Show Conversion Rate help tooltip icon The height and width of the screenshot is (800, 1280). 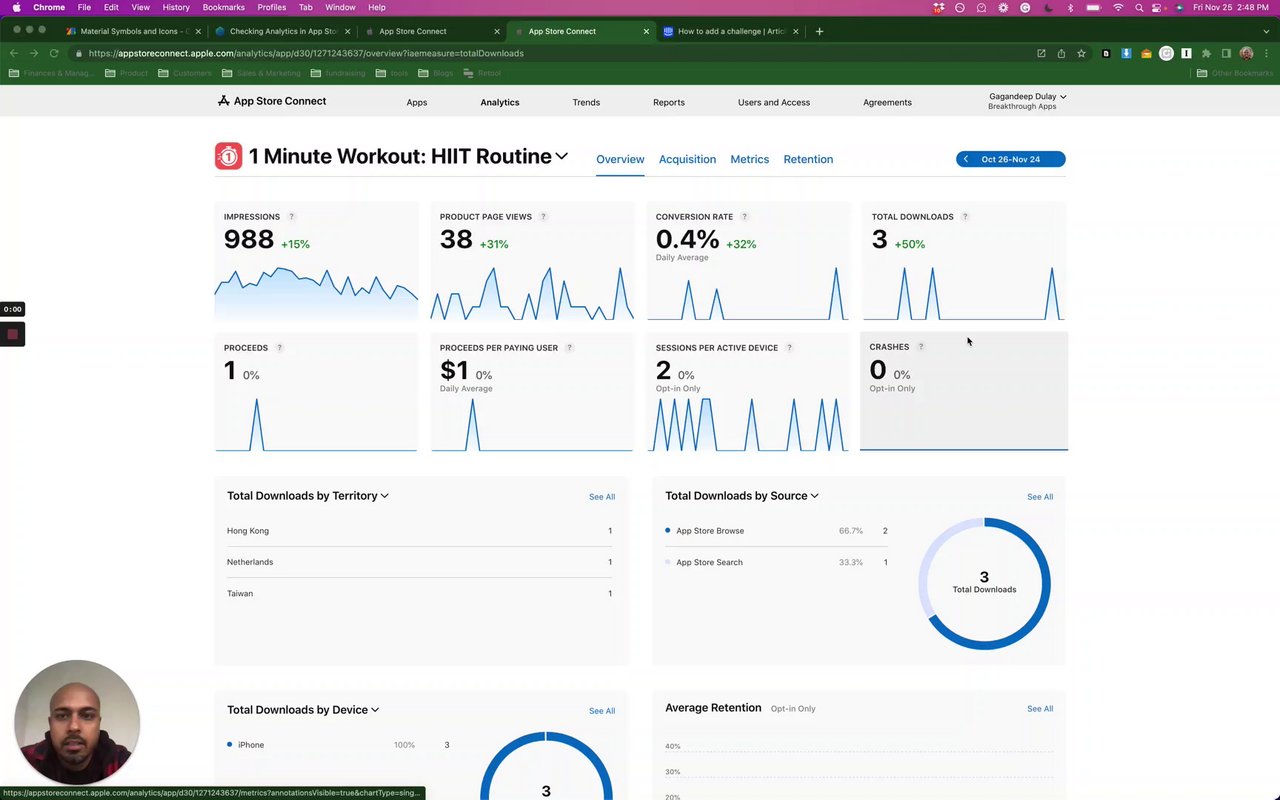(745, 217)
